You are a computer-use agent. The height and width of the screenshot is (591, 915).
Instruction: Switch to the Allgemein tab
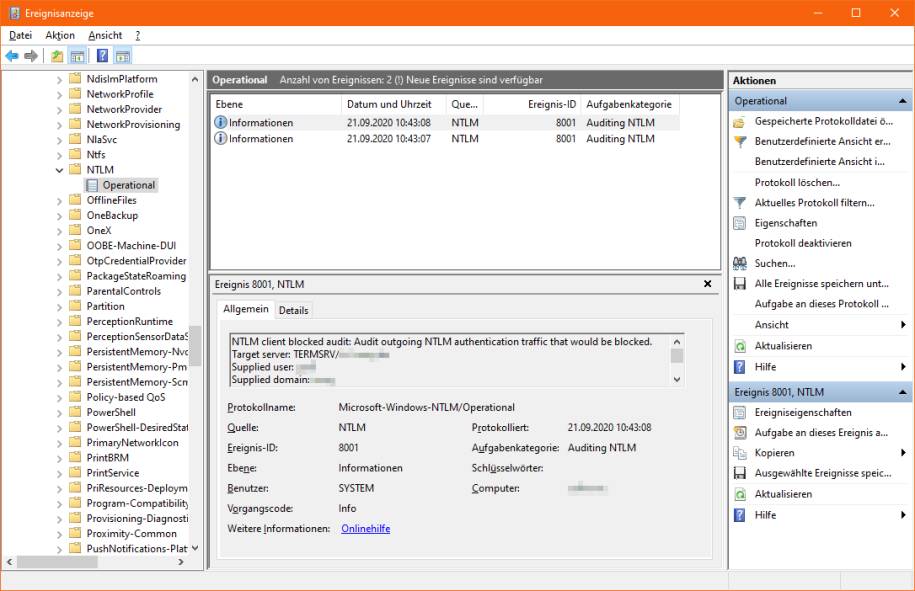pos(246,309)
